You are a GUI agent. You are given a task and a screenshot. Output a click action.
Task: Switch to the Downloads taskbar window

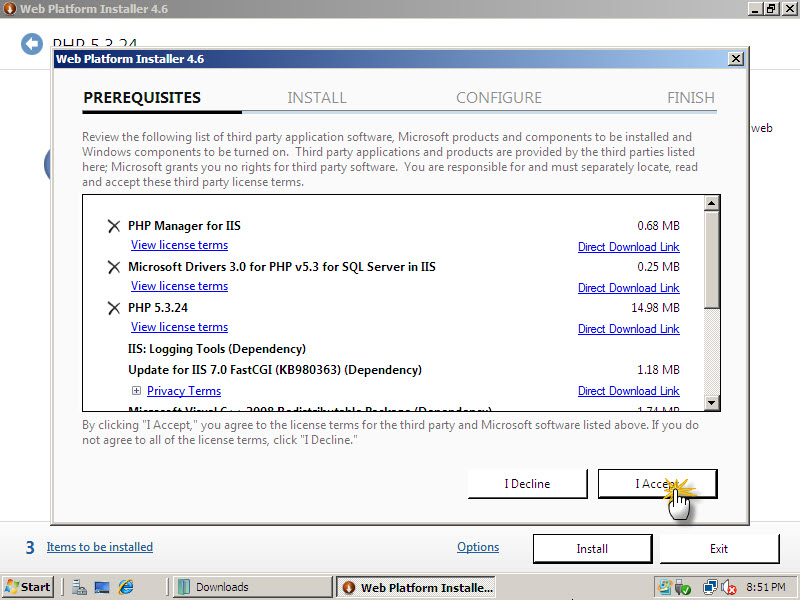click(253, 587)
